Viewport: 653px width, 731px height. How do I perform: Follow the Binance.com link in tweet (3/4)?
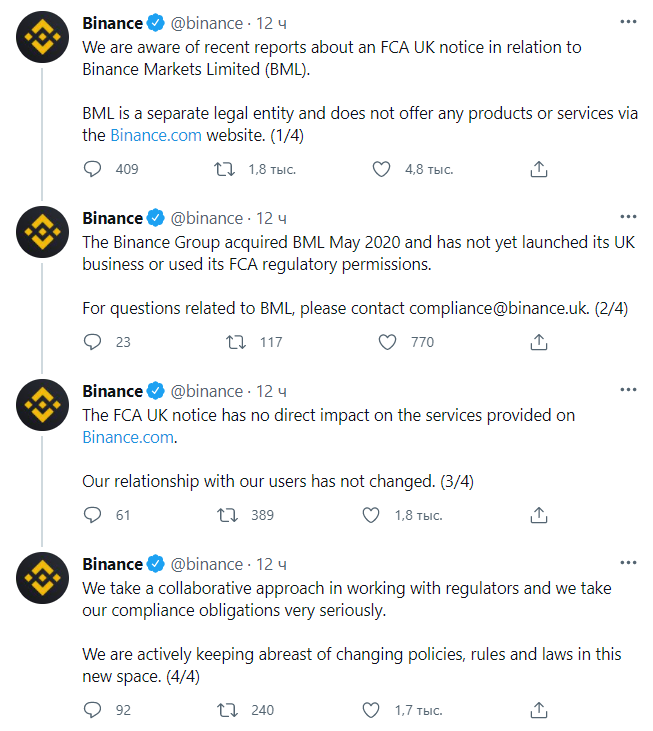tap(128, 437)
